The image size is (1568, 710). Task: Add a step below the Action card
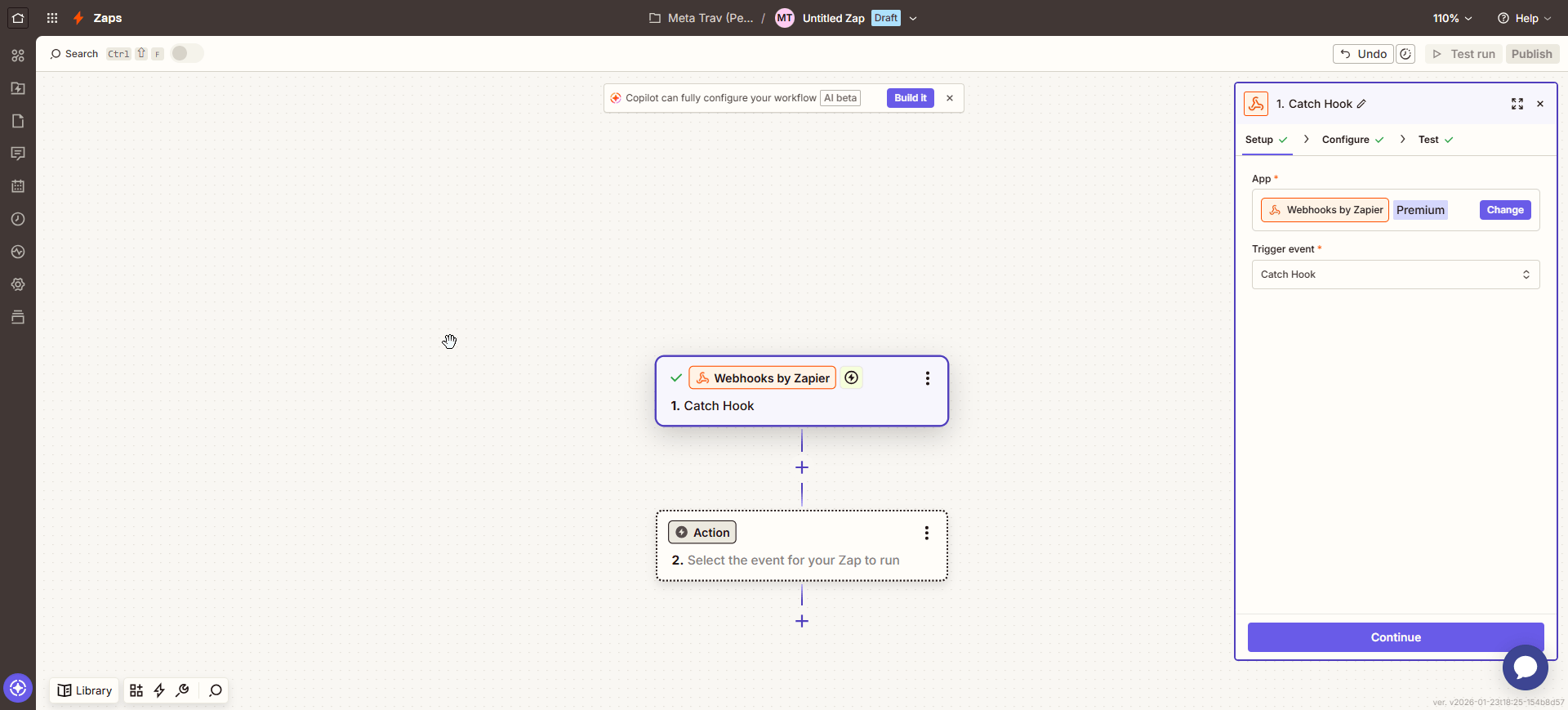click(x=802, y=621)
